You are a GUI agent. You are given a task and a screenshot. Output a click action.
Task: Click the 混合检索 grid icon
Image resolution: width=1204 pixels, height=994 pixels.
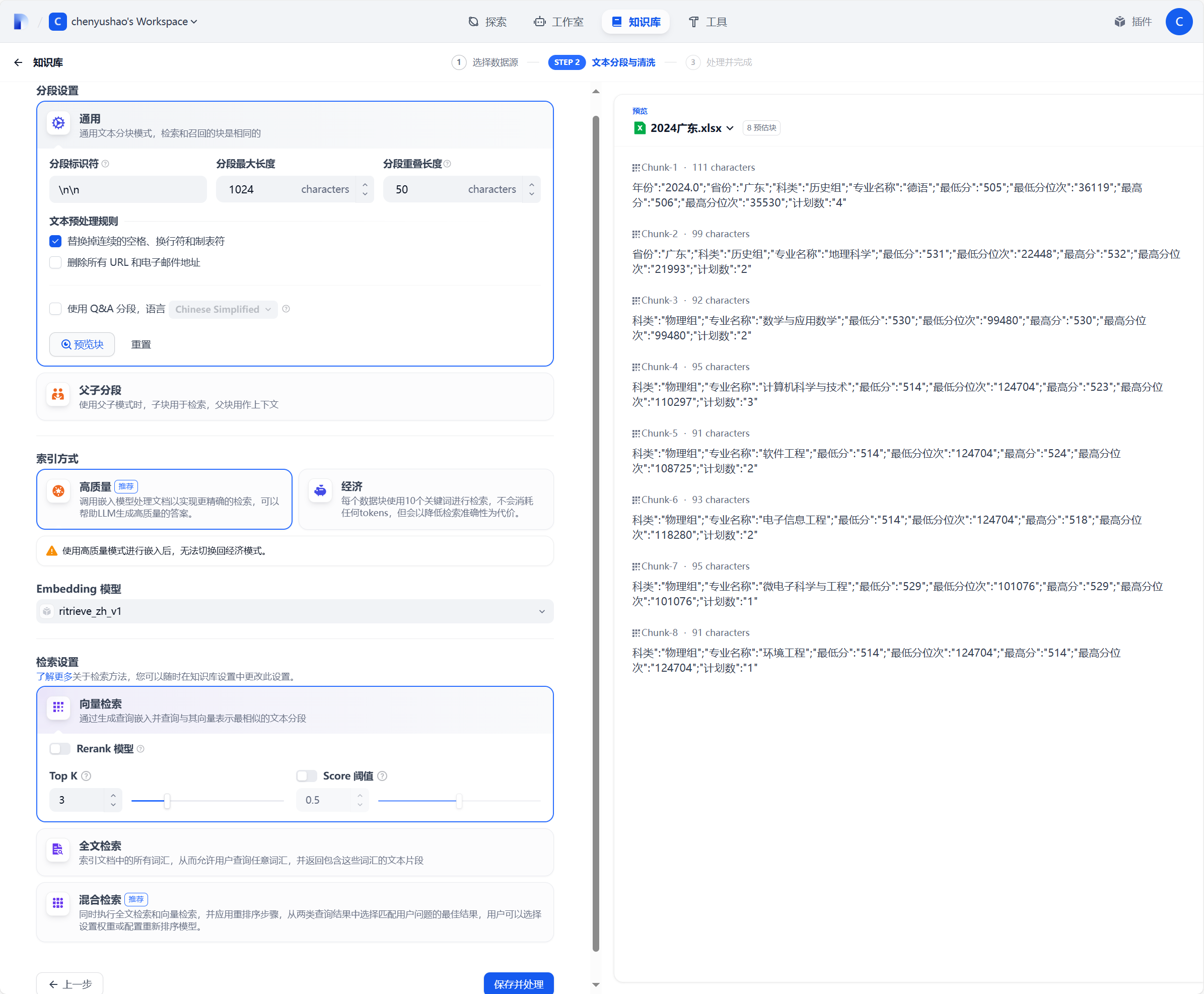[x=58, y=903]
